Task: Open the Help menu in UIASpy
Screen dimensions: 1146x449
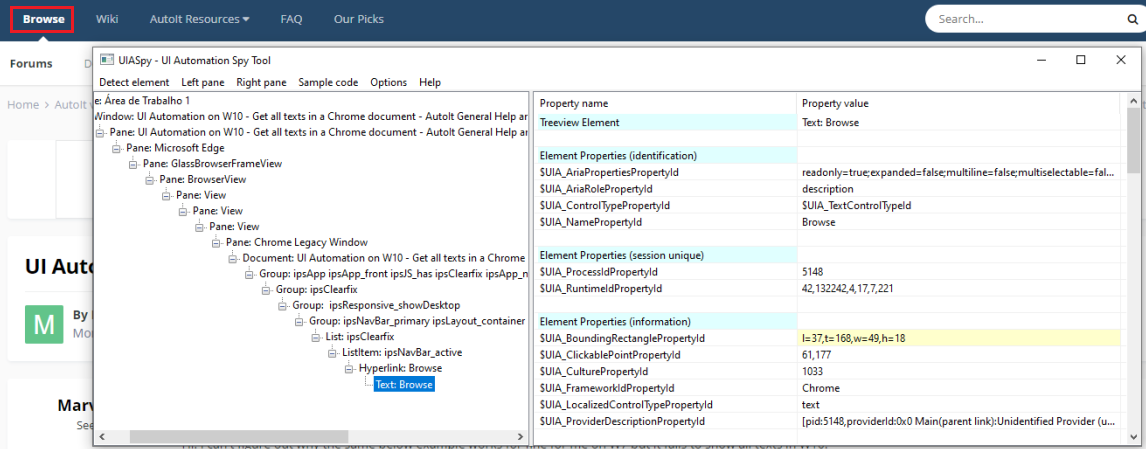Action: [430, 83]
